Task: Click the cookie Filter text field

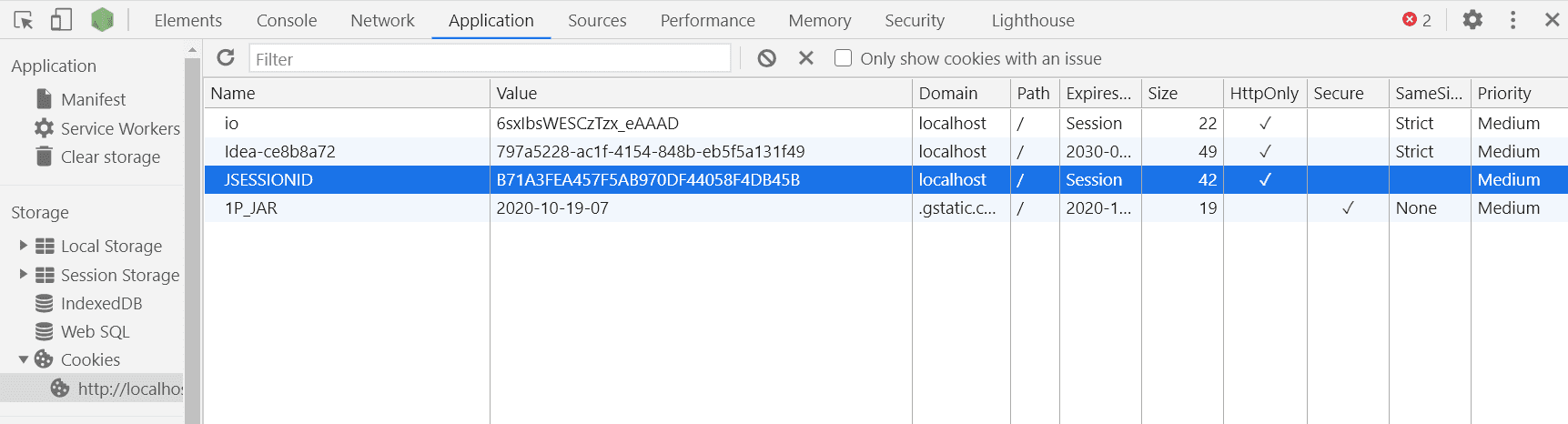Action: tap(490, 59)
